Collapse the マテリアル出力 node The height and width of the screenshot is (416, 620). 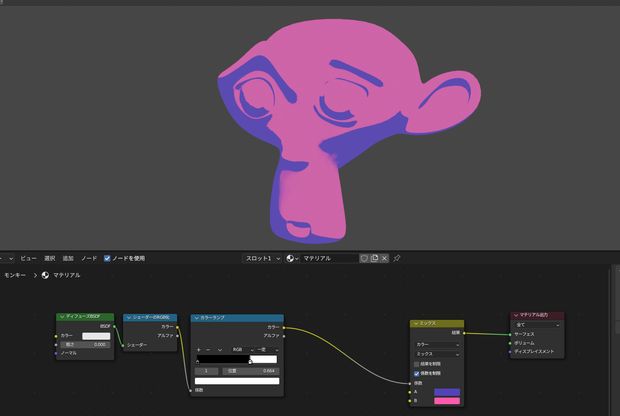coord(515,315)
